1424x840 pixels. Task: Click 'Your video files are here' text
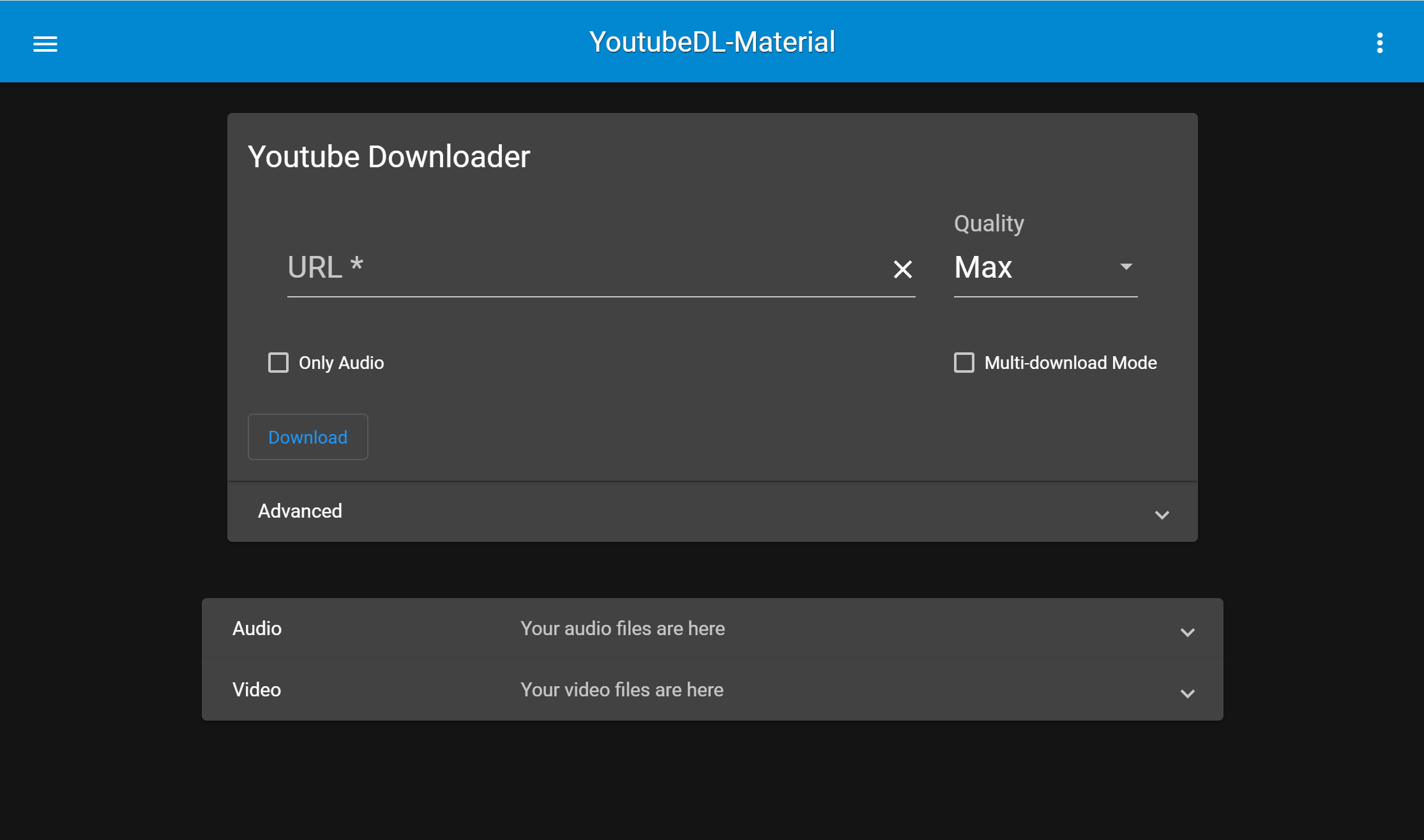click(622, 690)
